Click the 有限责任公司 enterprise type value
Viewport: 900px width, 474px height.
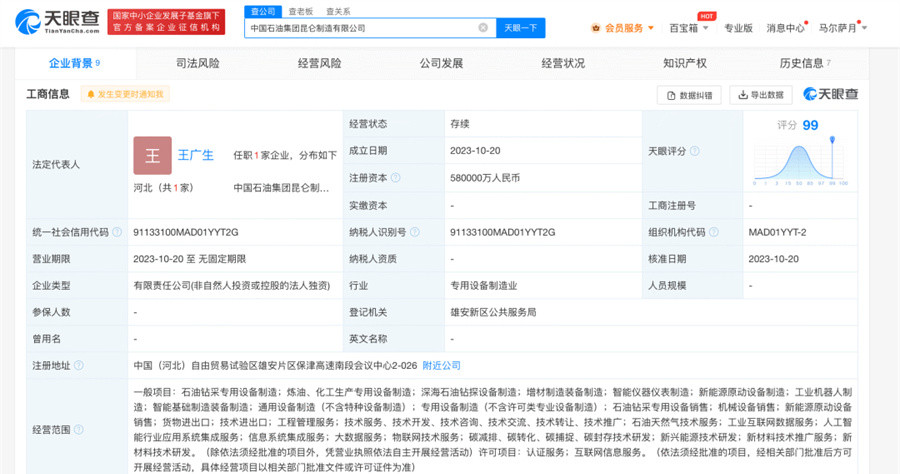tap(231, 286)
